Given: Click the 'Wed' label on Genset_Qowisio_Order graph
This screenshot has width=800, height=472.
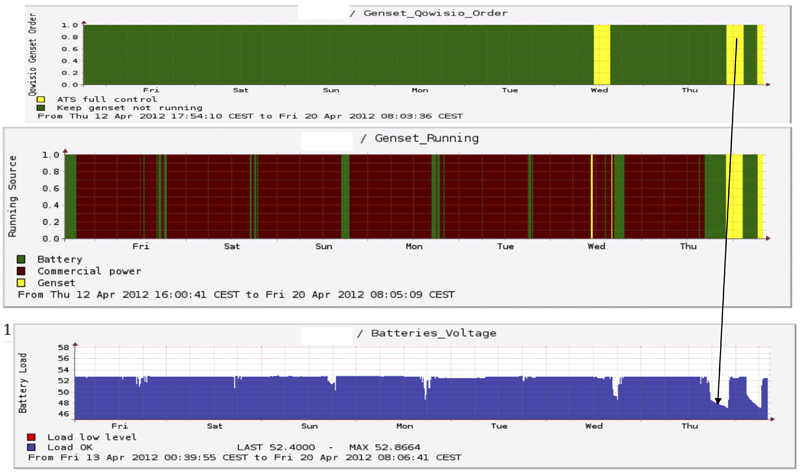Looking at the screenshot, I should (x=599, y=90).
